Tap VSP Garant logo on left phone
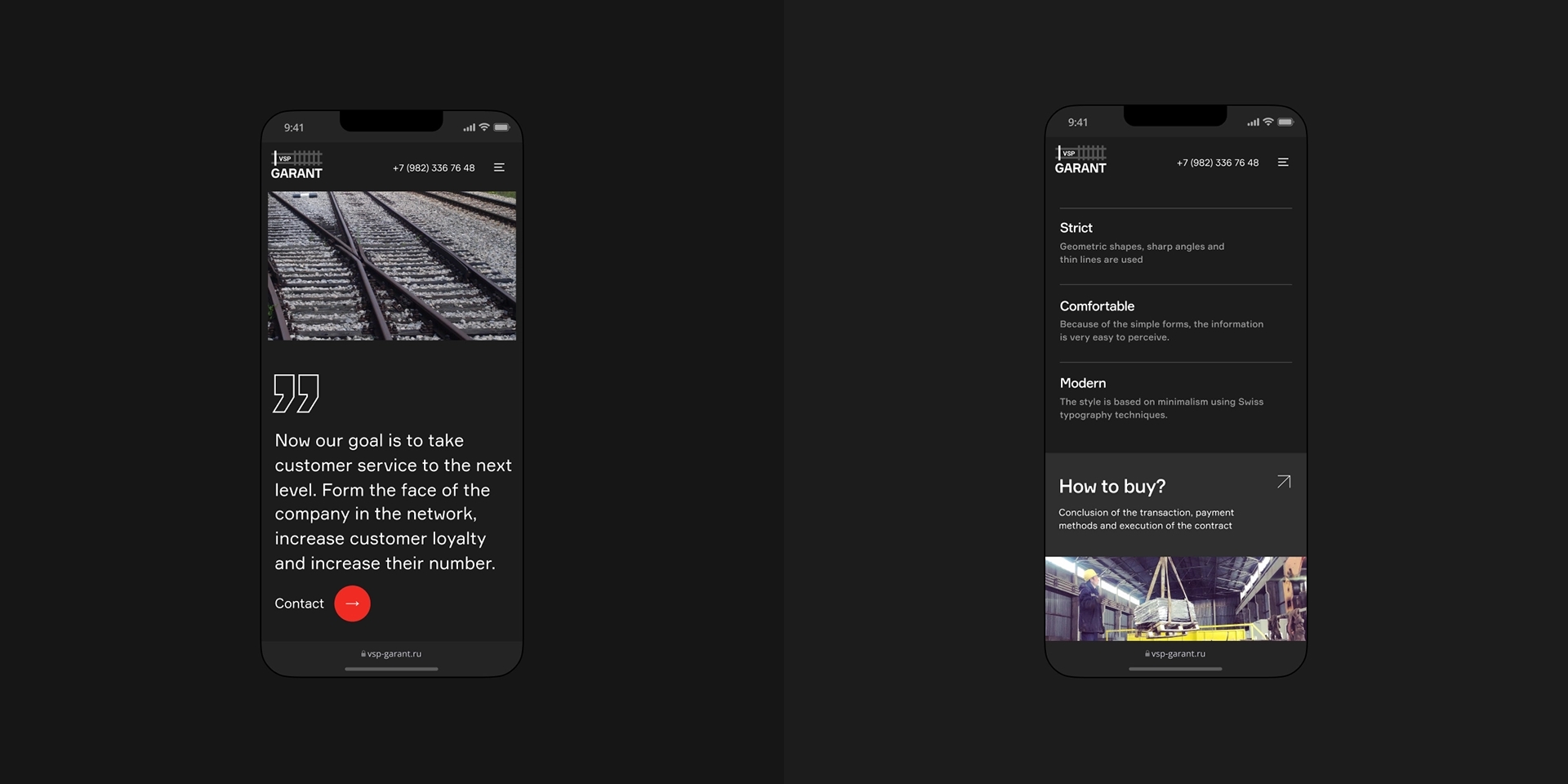 [x=296, y=165]
